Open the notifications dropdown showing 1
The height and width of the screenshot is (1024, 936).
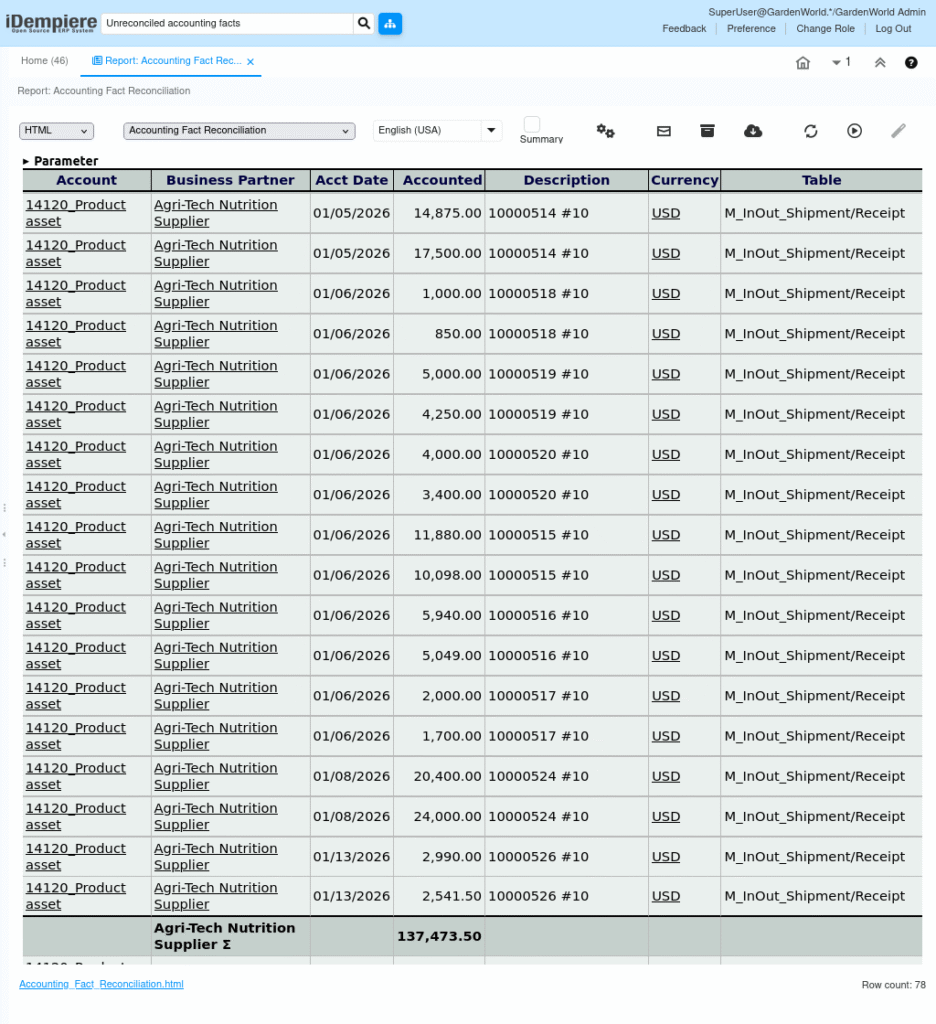click(841, 62)
